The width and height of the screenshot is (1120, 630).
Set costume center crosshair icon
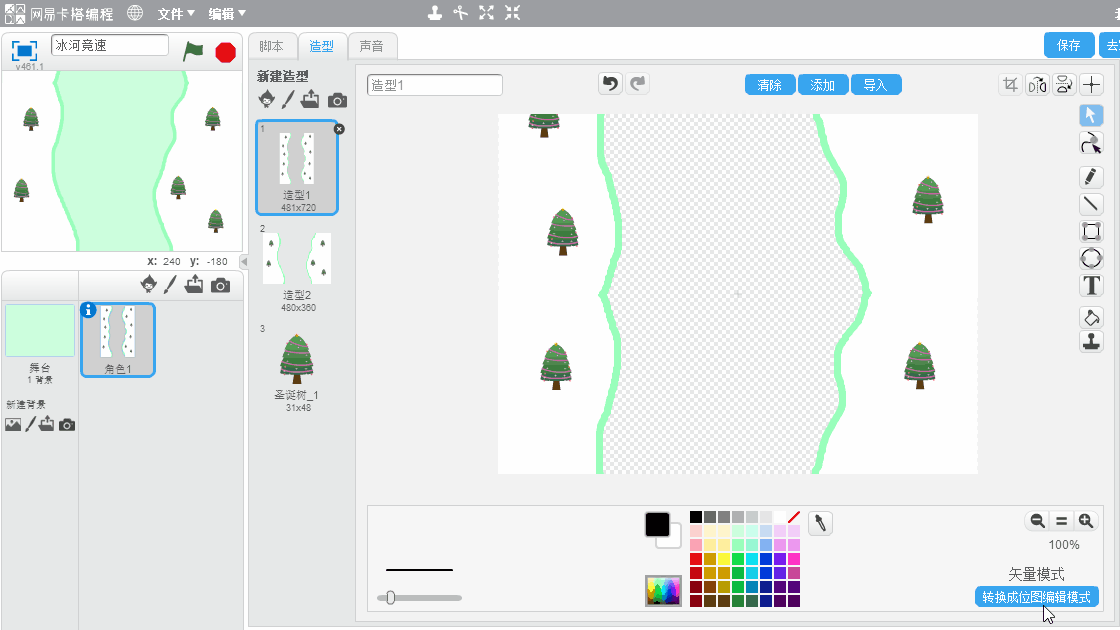1091,84
